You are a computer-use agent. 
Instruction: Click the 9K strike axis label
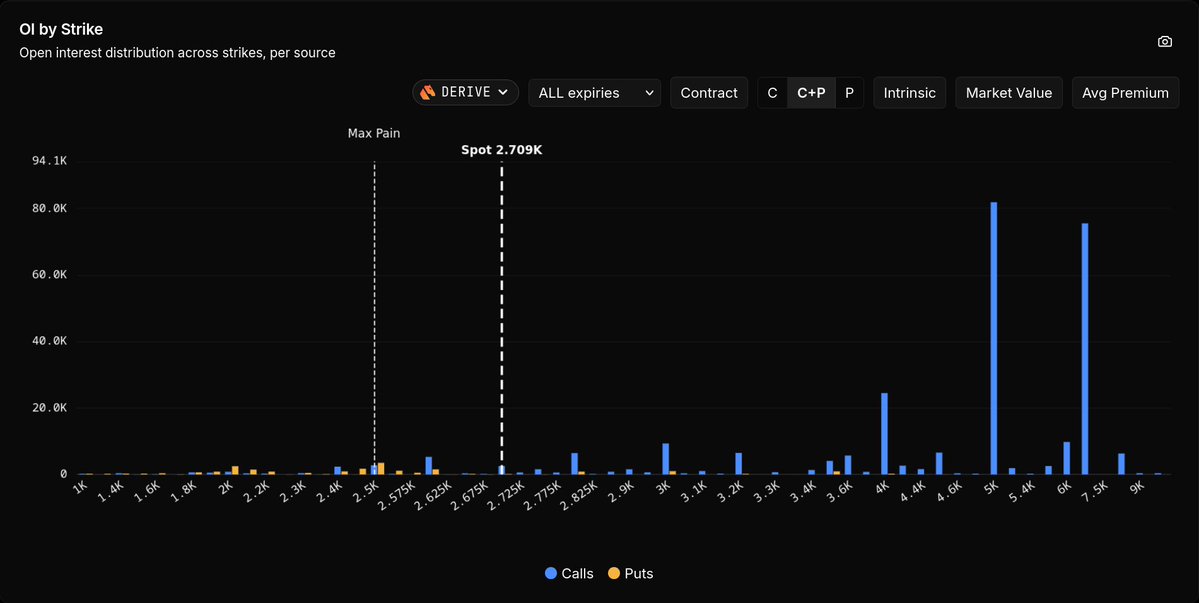point(1137,487)
